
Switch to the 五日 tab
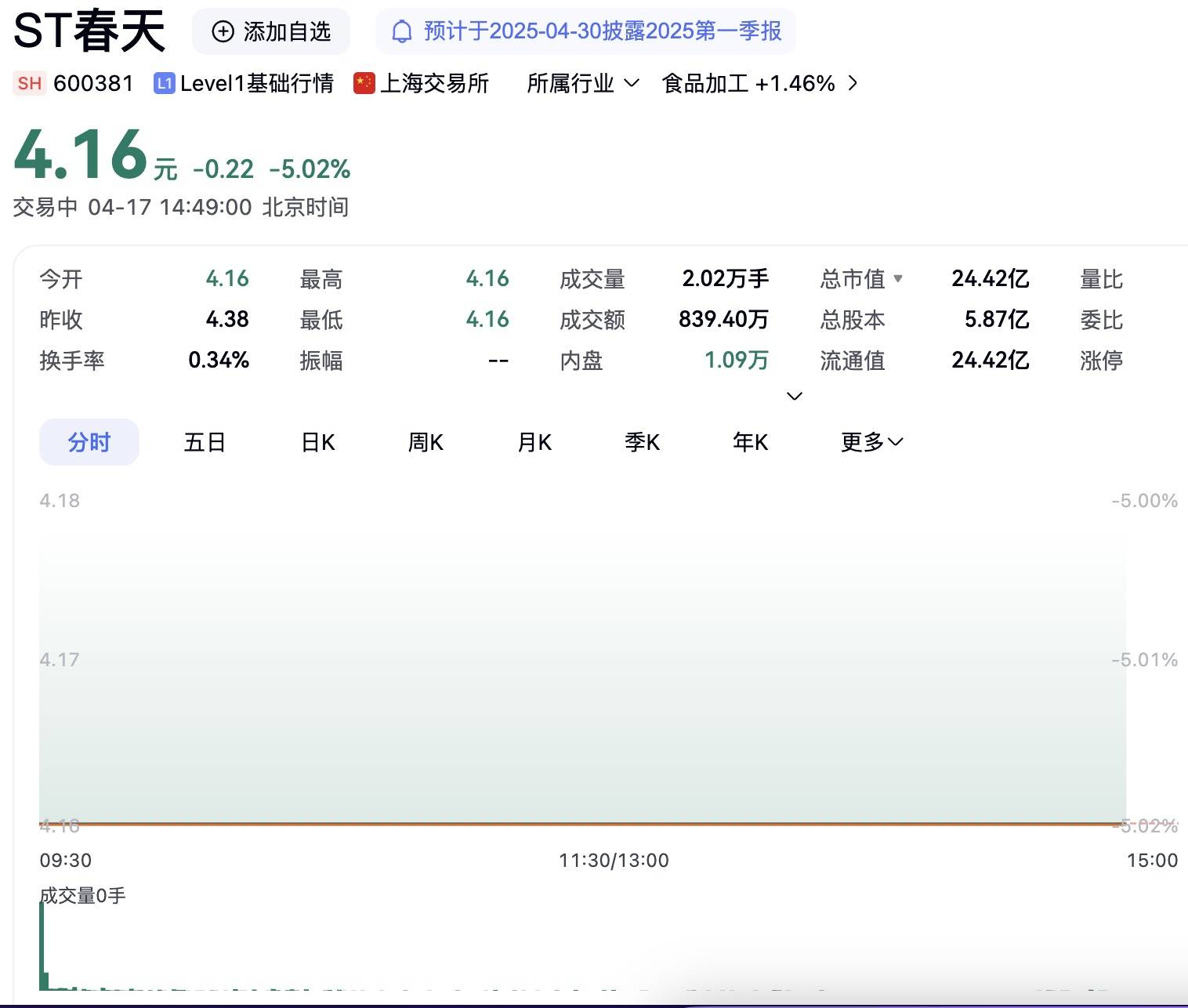pyautogui.click(x=205, y=442)
